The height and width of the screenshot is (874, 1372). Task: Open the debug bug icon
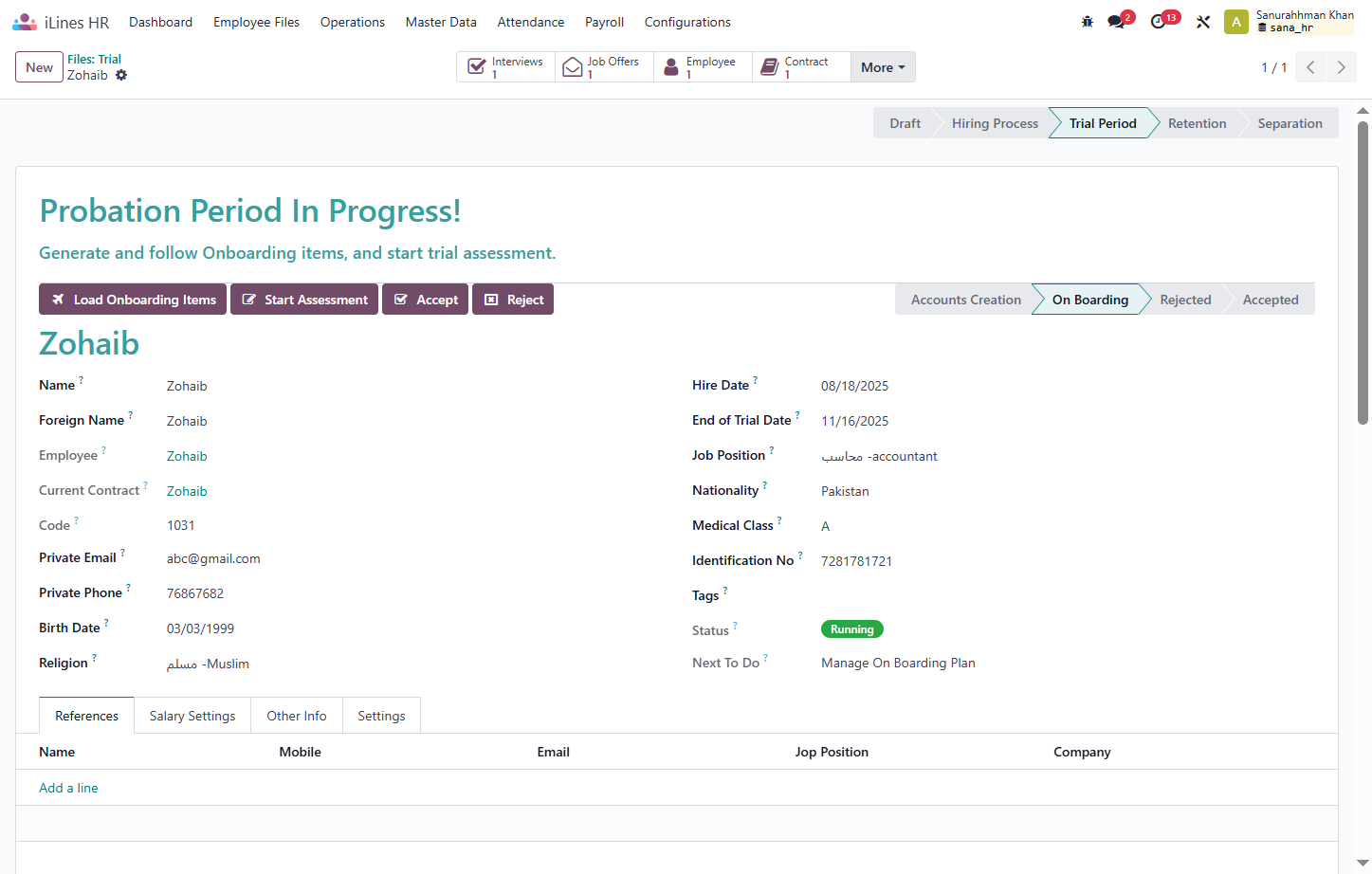click(x=1088, y=22)
